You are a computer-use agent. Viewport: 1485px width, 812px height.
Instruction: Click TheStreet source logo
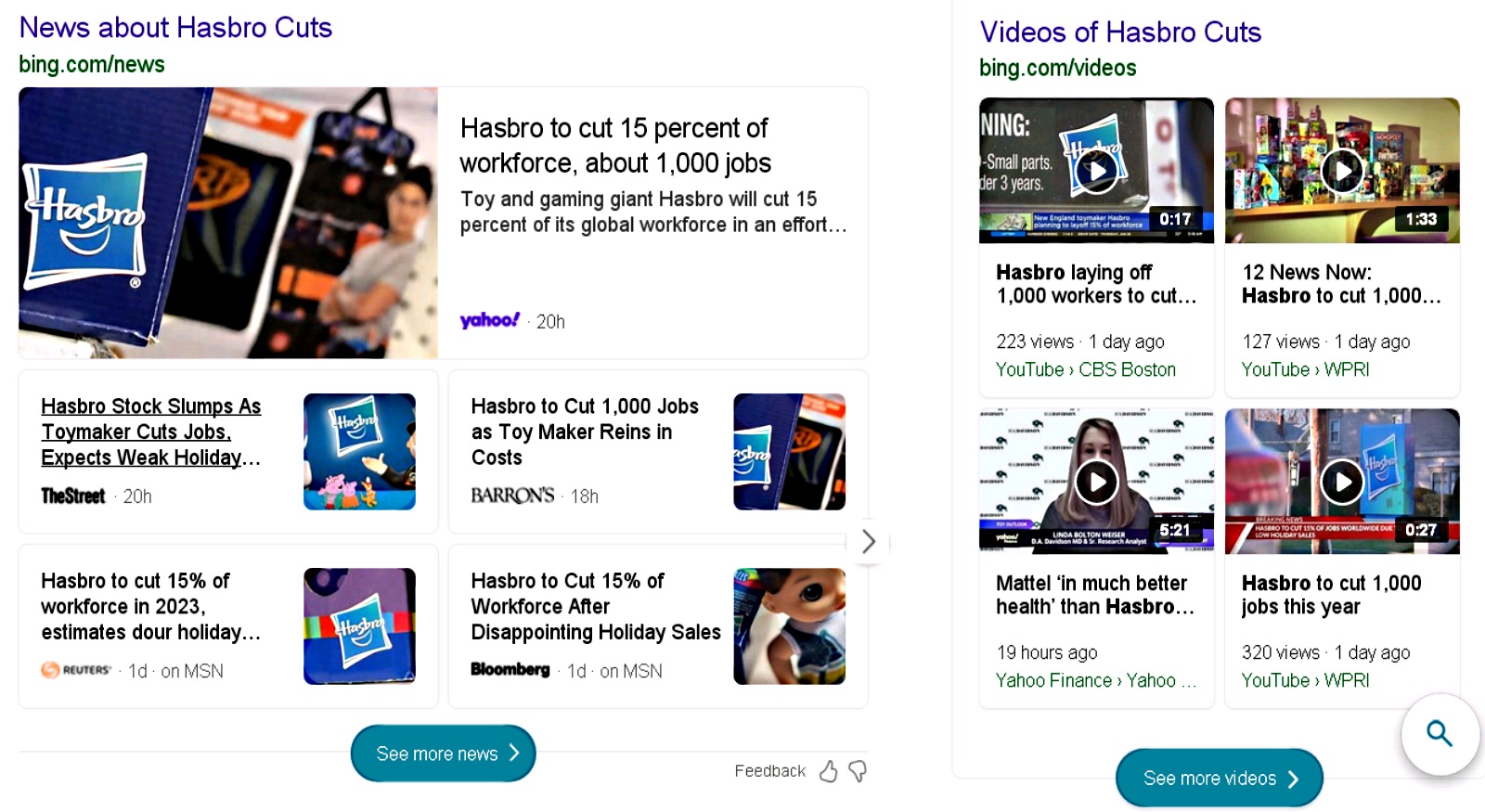point(73,496)
